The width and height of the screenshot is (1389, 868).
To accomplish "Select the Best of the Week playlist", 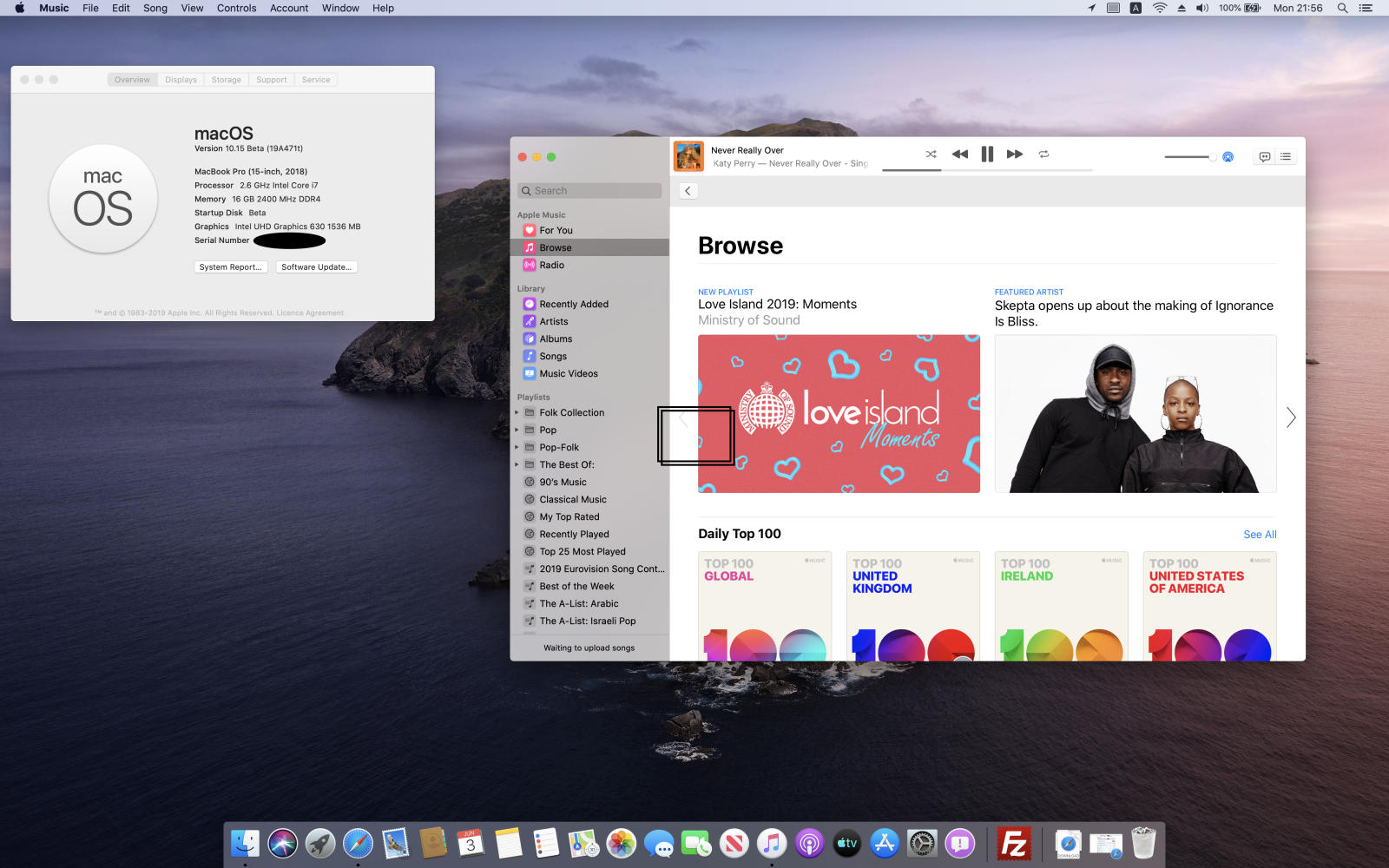I will pyautogui.click(x=589, y=587).
